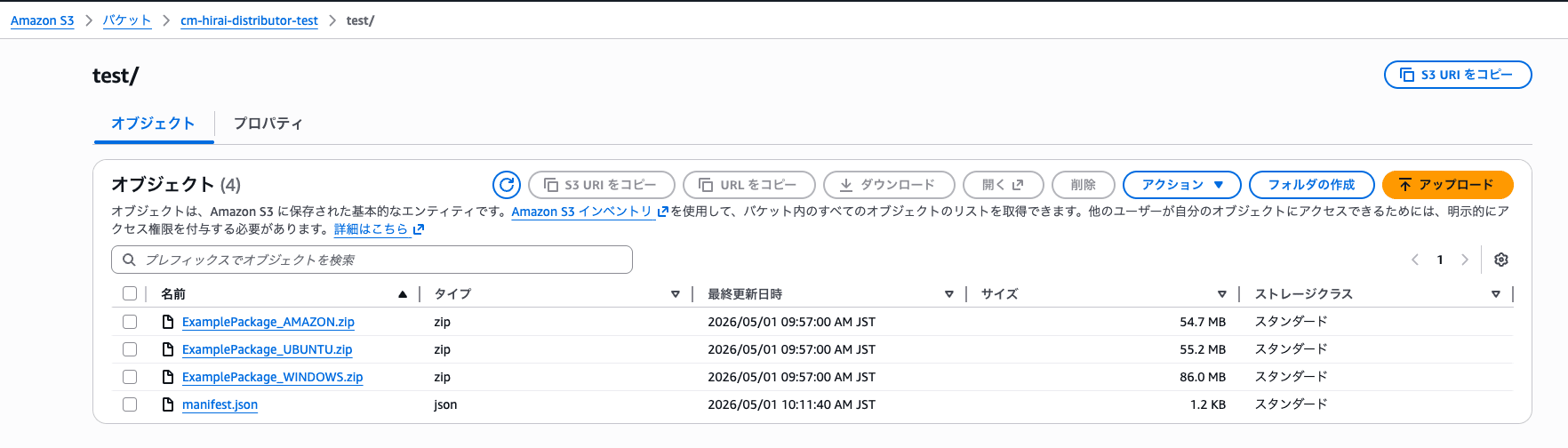The height and width of the screenshot is (448, 1568).
Task: Go to バケット breadcrumb link
Action: click(127, 20)
